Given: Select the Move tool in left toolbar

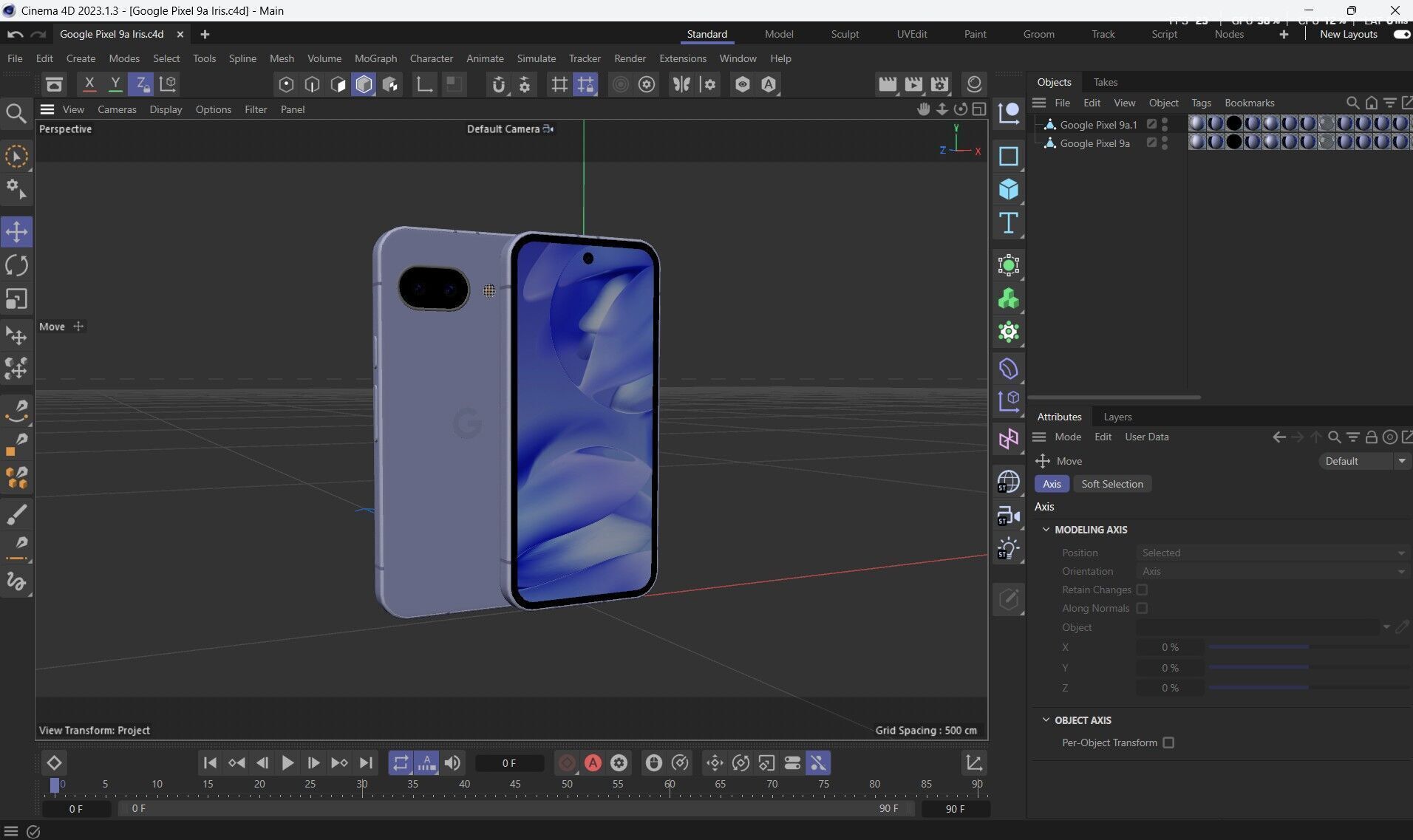Looking at the screenshot, I should coord(16,232).
